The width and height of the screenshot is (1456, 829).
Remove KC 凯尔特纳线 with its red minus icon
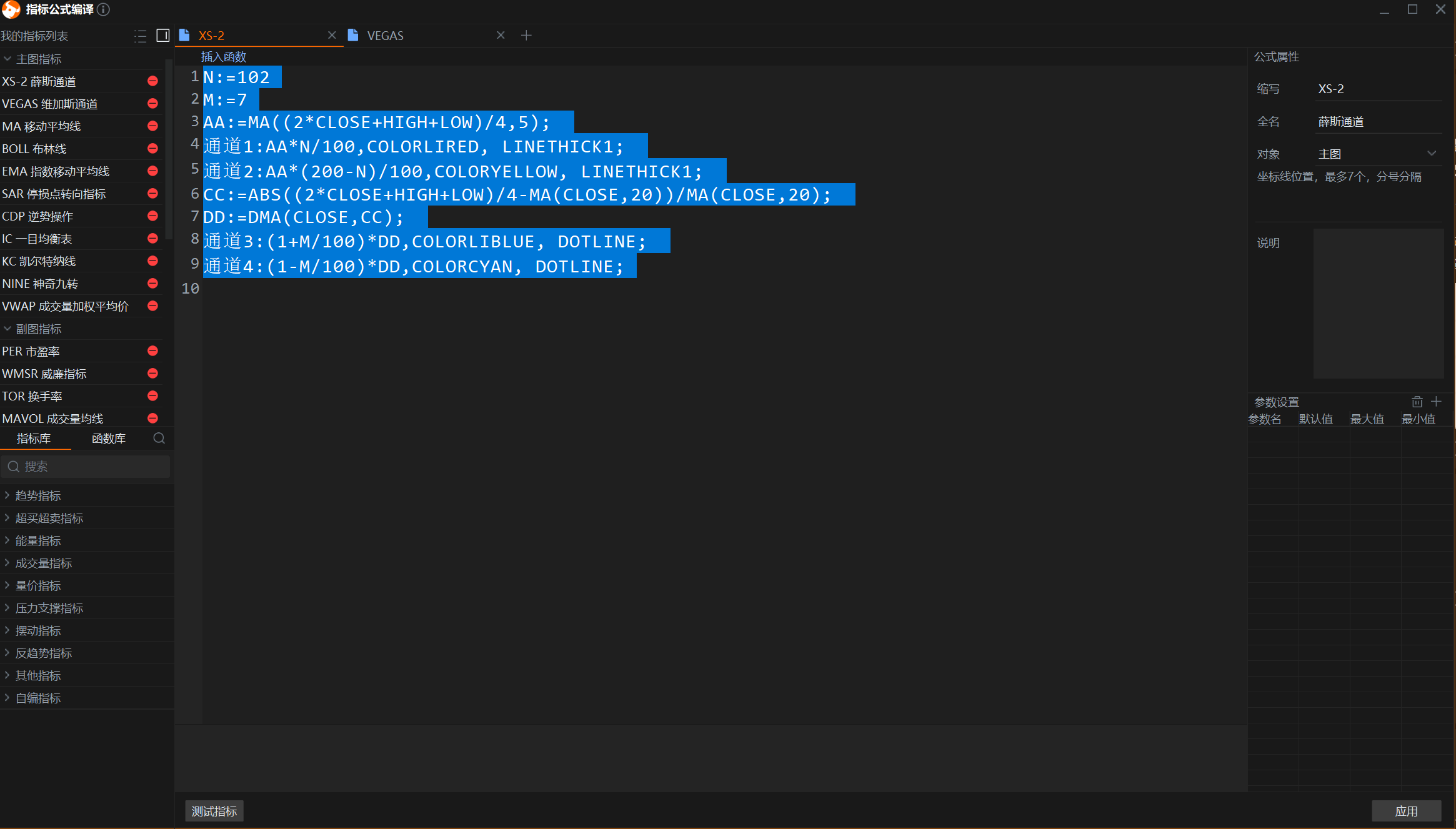coord(152,261)
